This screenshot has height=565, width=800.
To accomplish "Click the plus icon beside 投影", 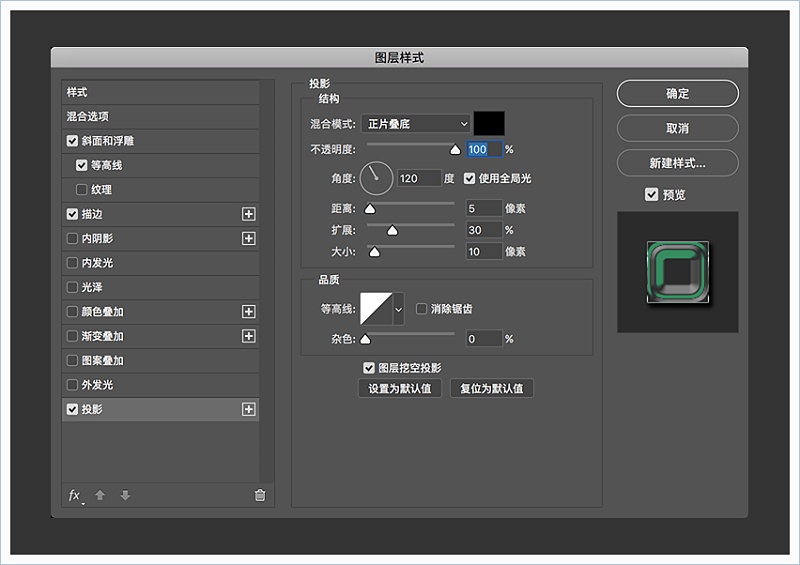I will click(x=249, y=409).
